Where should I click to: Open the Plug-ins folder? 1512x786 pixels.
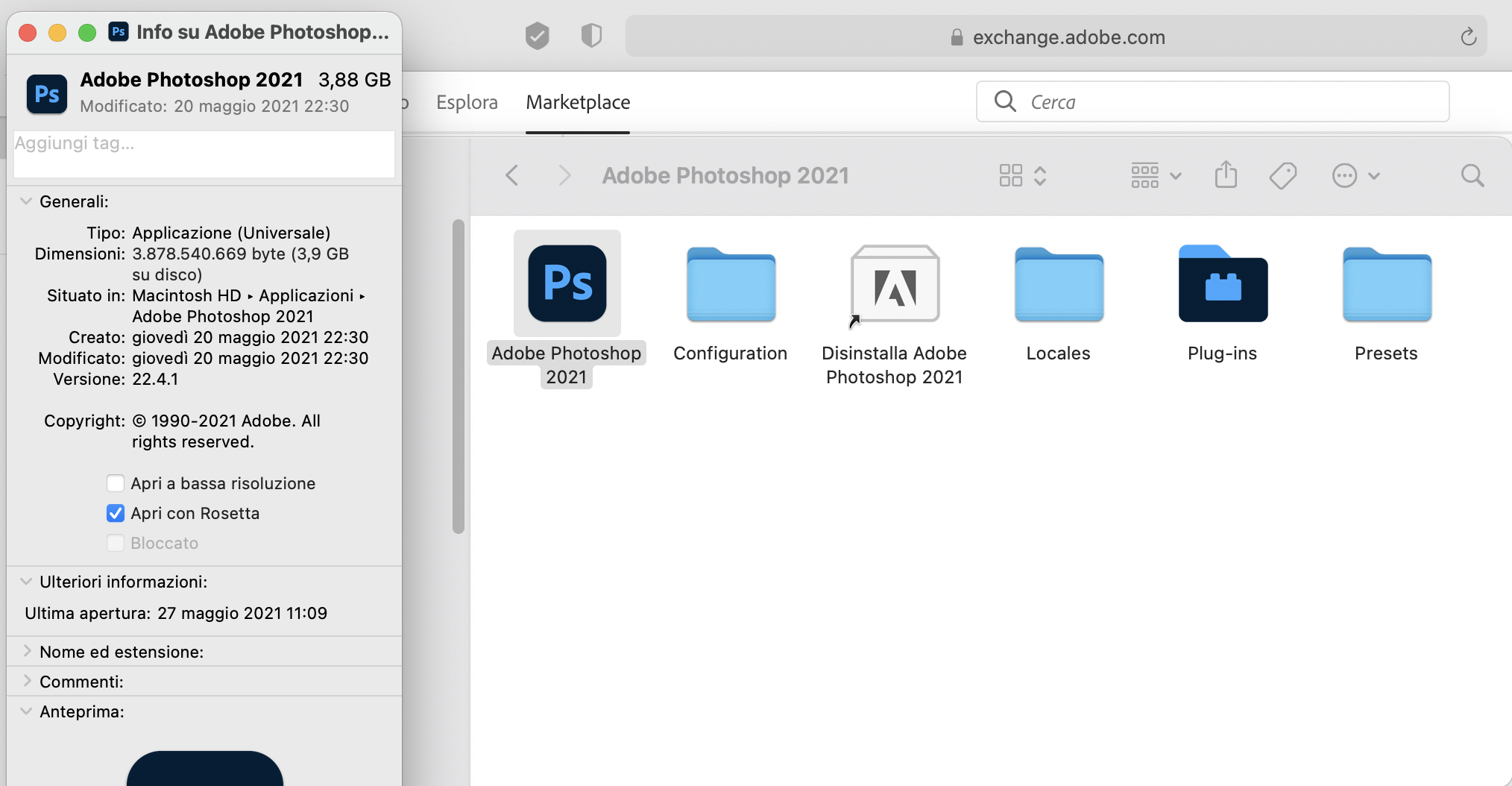pyautogui.click(x=1223, y=283)
